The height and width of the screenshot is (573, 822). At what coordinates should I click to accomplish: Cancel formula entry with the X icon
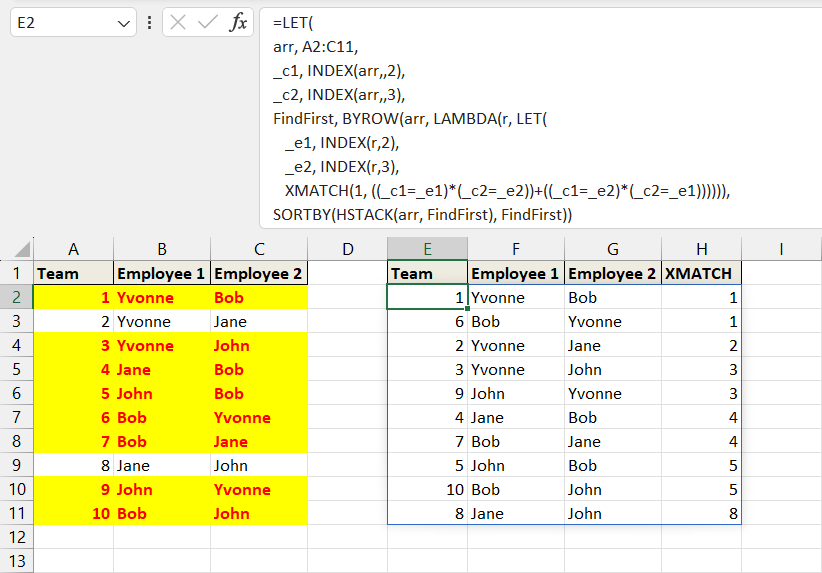point(178,23)
